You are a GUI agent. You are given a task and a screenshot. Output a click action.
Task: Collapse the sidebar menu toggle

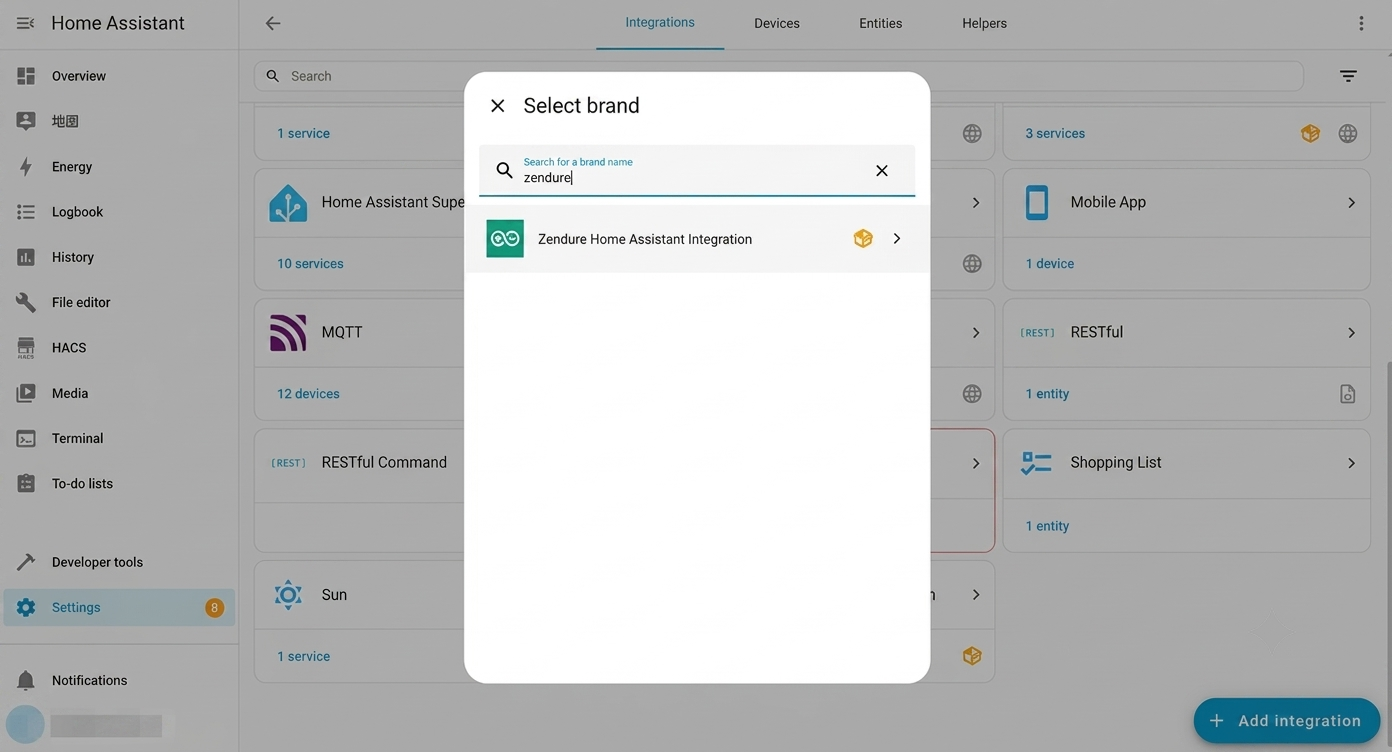(25, 23)
